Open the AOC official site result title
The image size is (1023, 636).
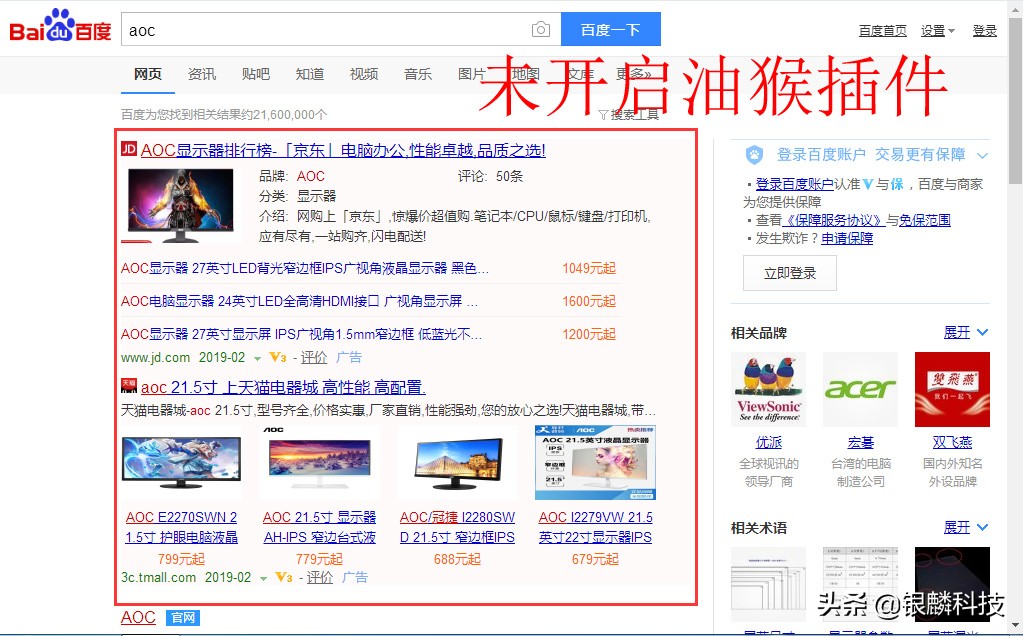138,617
